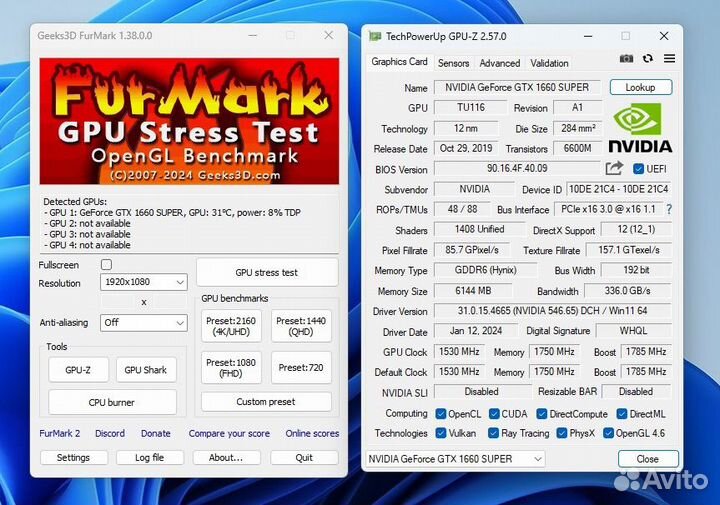Switch to the Graphics Card tab
Screen dimensions: 720x505
[399, 62]
